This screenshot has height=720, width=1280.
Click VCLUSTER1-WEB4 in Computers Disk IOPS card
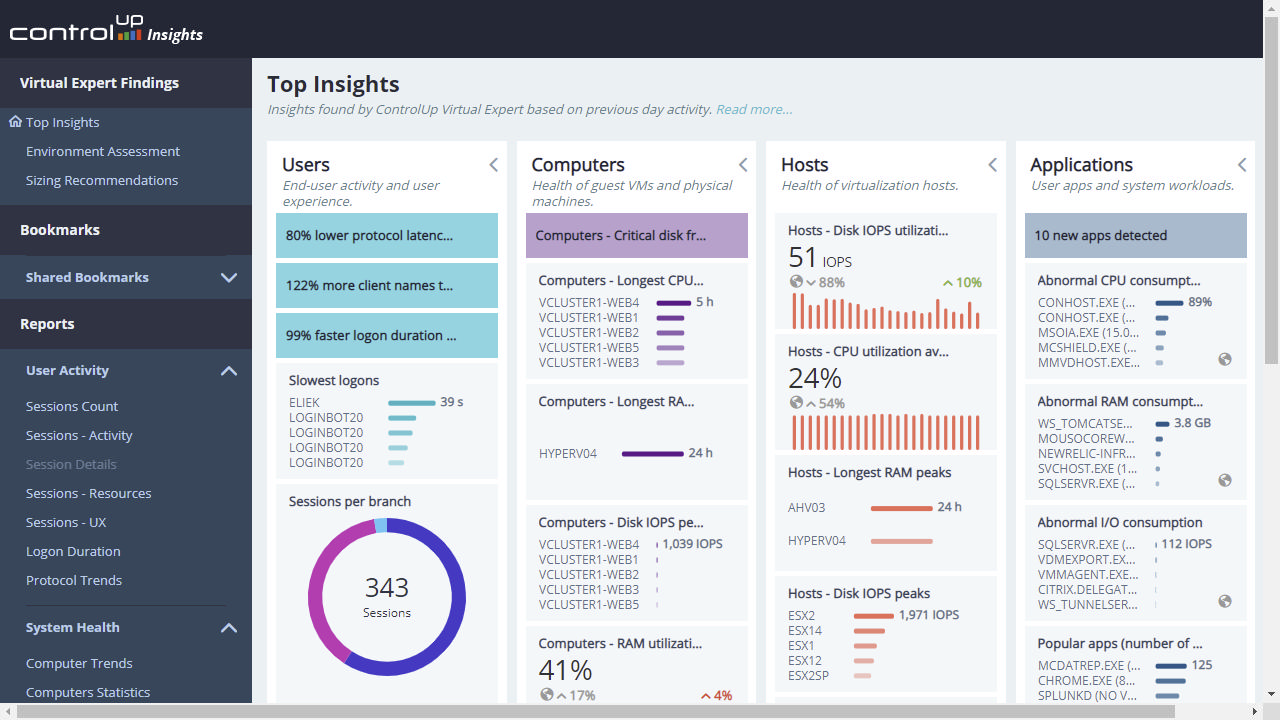tap(588, 544)
